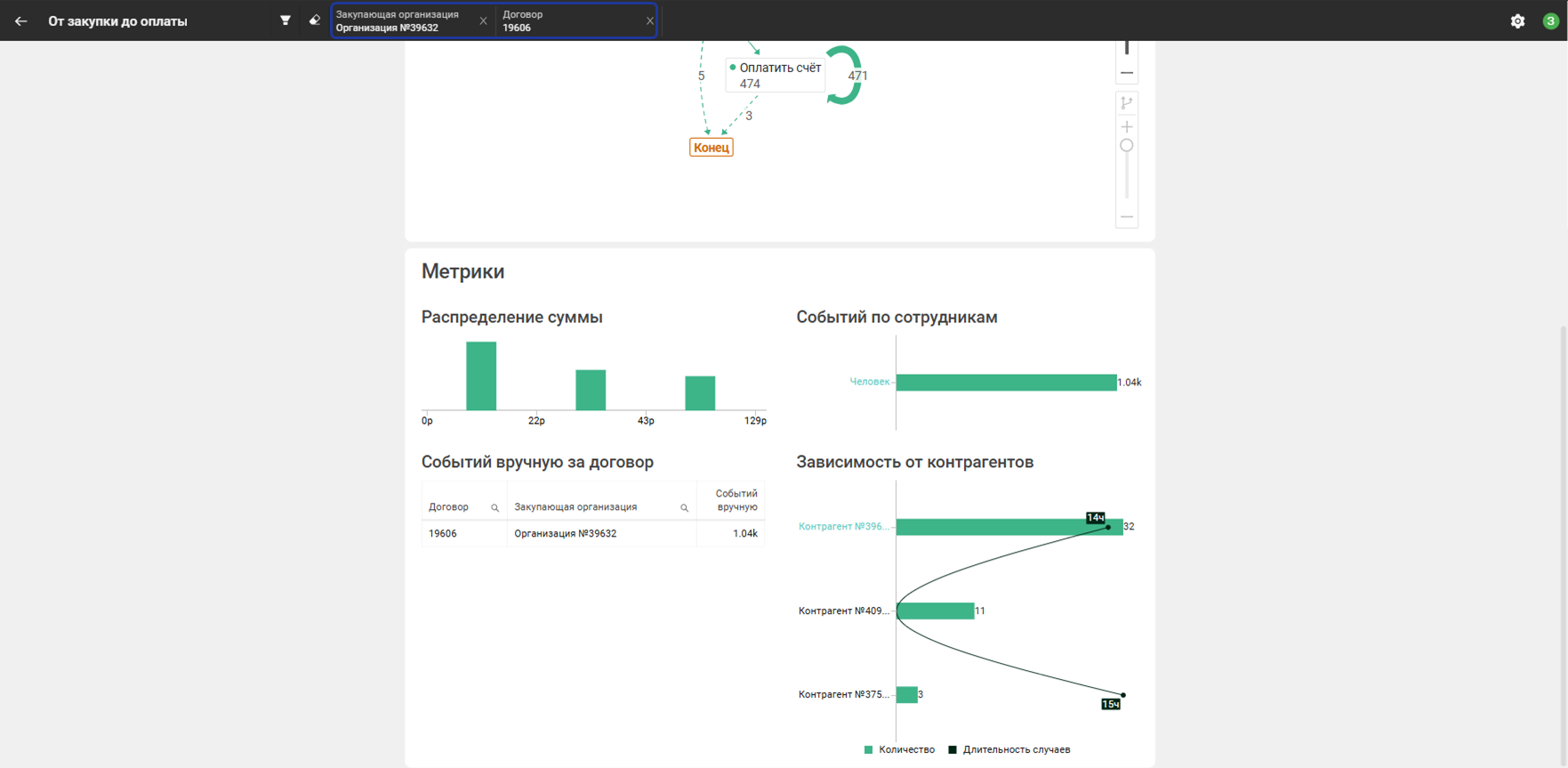The height and width of the screenshot is (768, 1568).
Task: Toggle the Количество legend item
Action: pyautogui.click(x=900, y=750)
